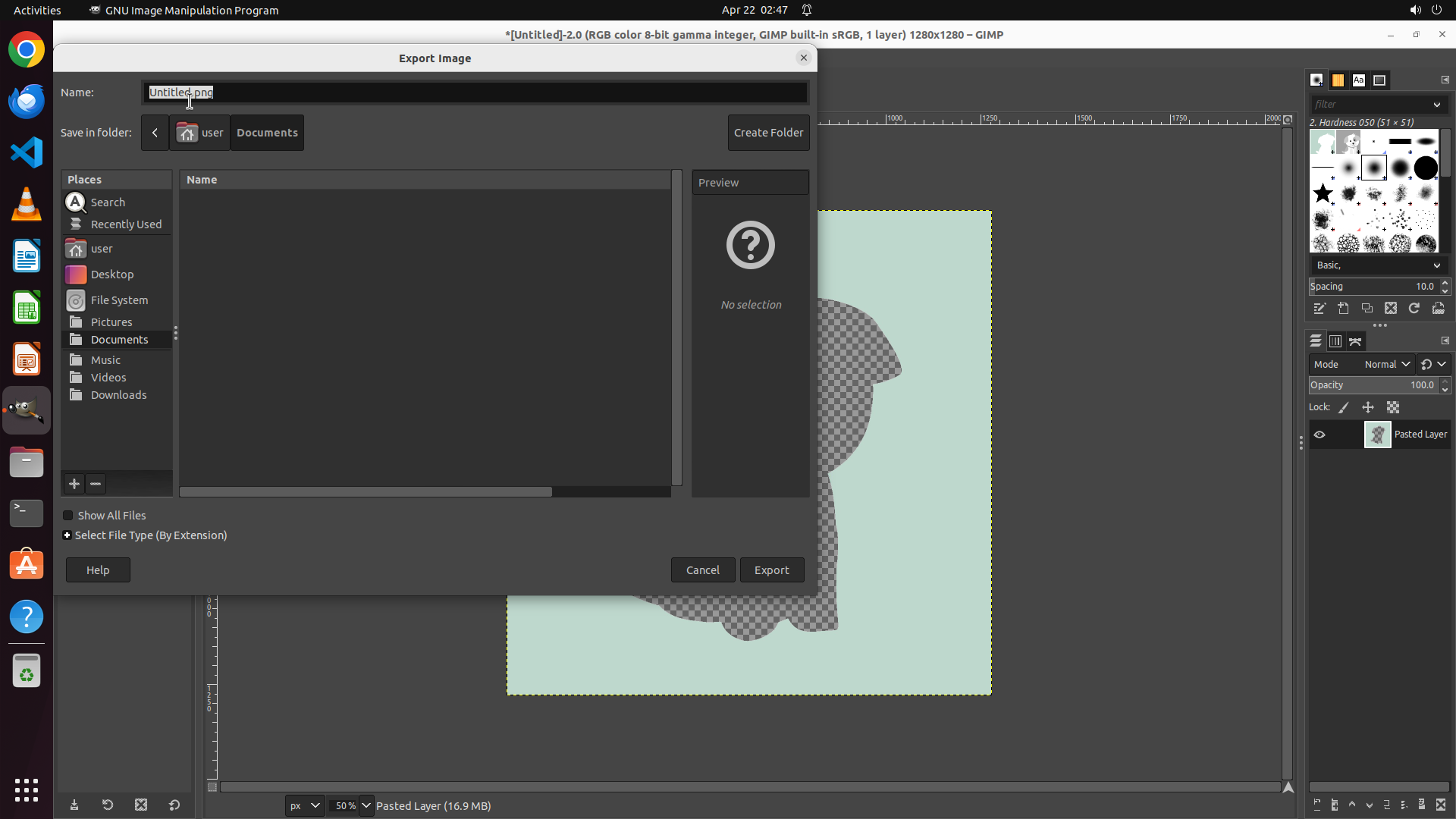Image resolution: width=1456 pixels, height=819 pixels.
Task: Select Downloads in Places list
Action: [118, 395]
